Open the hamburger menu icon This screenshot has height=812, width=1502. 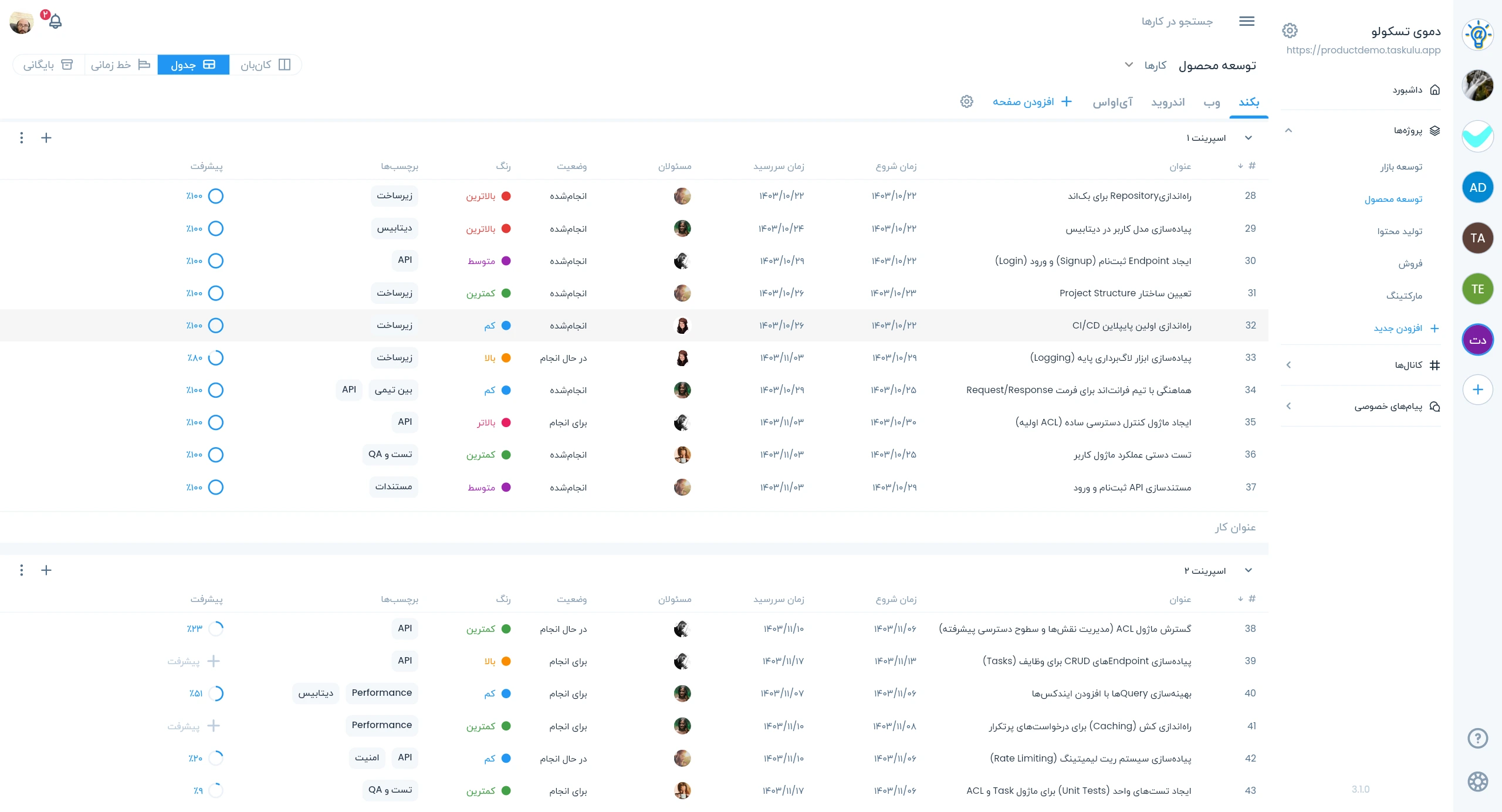(1247, 21)
